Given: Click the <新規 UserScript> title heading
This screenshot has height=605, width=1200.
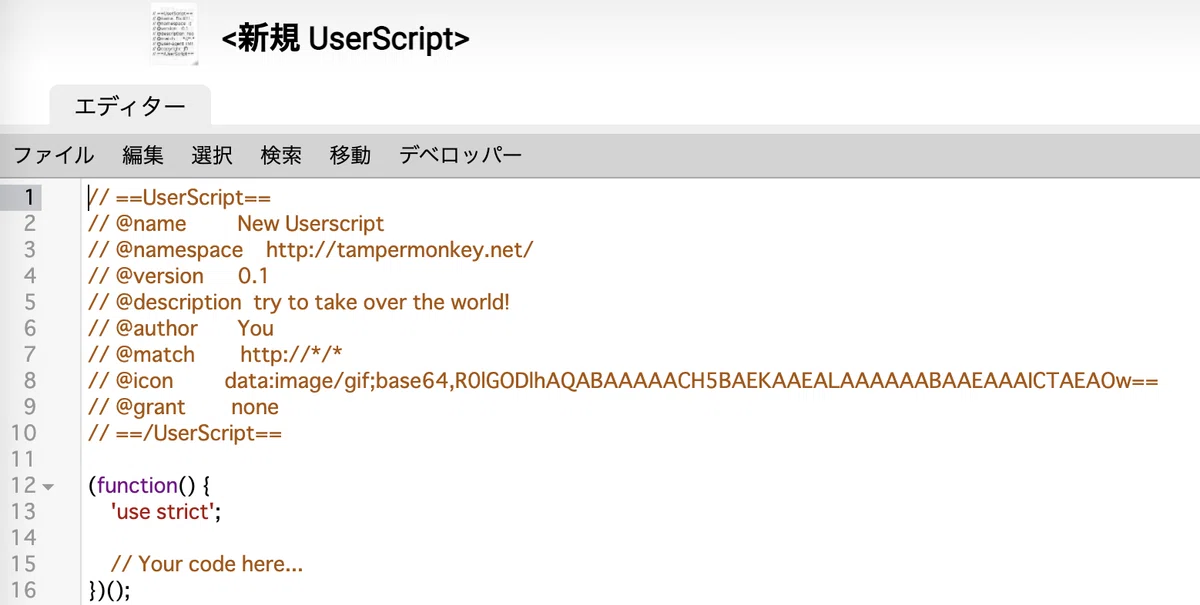Looking at the screenshot, I should point(346,39).
